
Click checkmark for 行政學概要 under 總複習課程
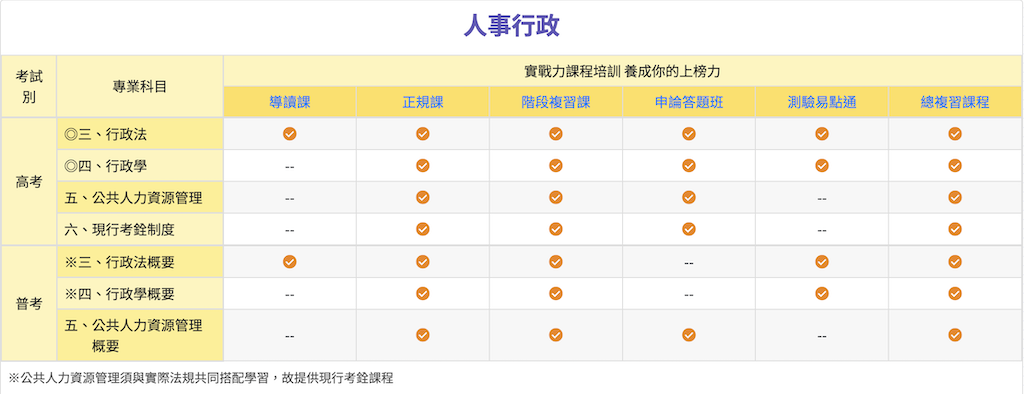tap(955, 293)
